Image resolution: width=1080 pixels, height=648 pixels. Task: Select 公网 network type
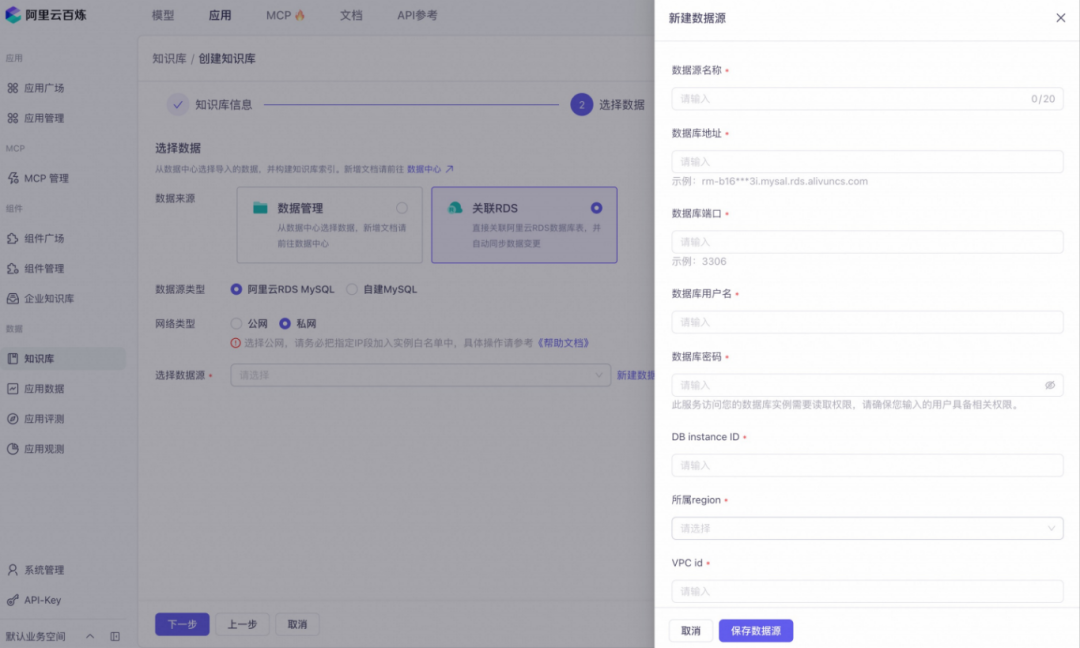(x=236, y=324)
